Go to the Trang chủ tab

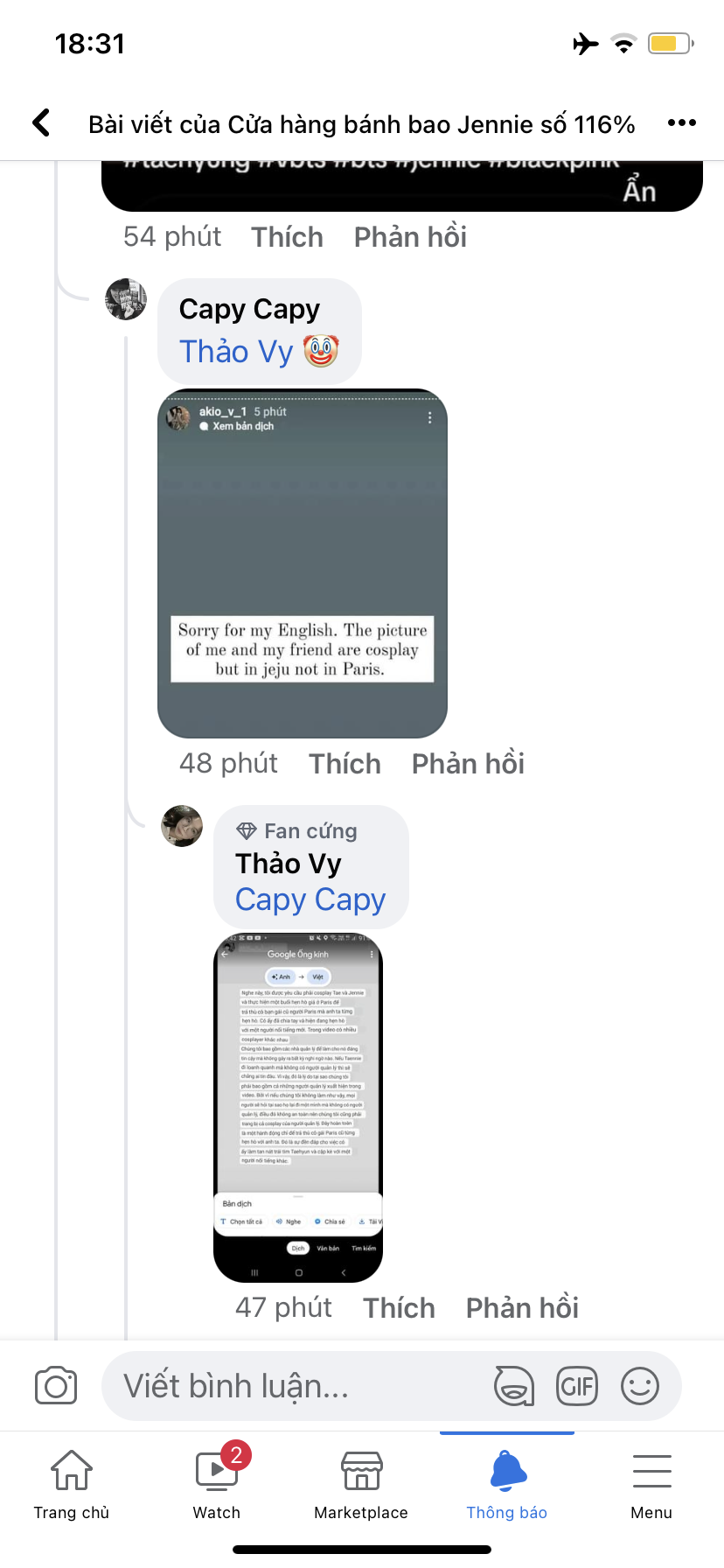pyautogui.click(x=72, y=1486)
